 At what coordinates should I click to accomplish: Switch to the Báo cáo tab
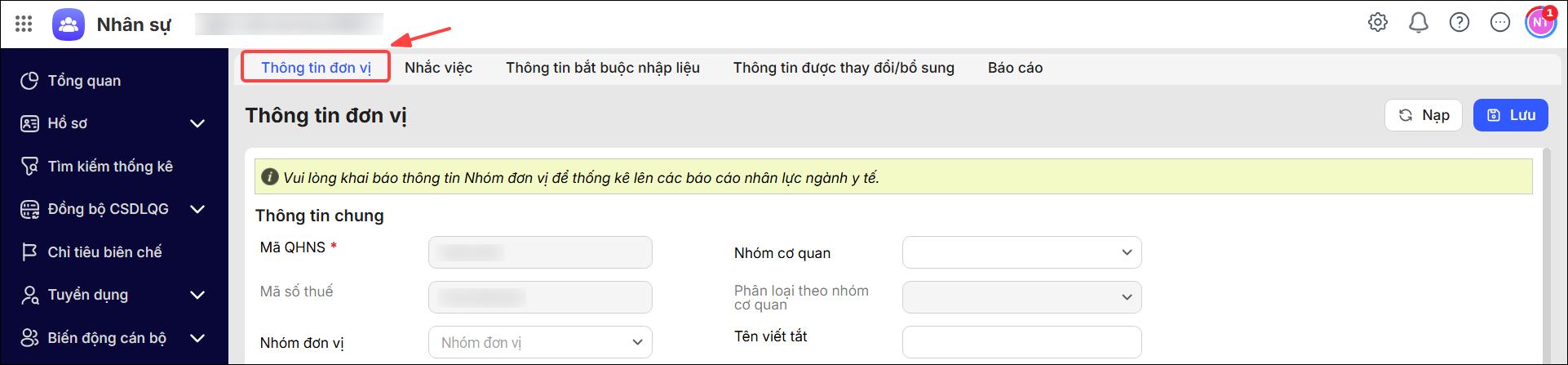[1015, 68]
